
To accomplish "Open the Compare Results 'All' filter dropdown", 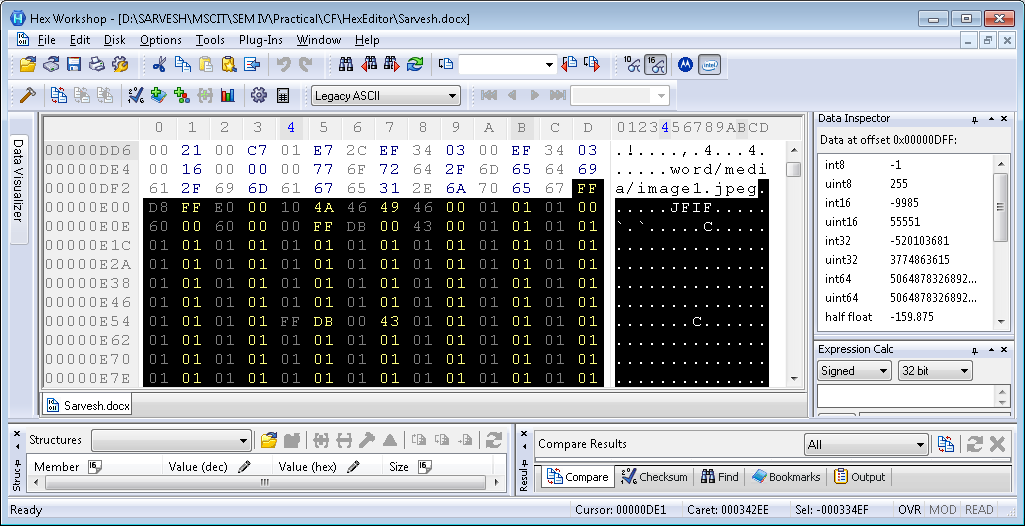I will pos(921,445).
